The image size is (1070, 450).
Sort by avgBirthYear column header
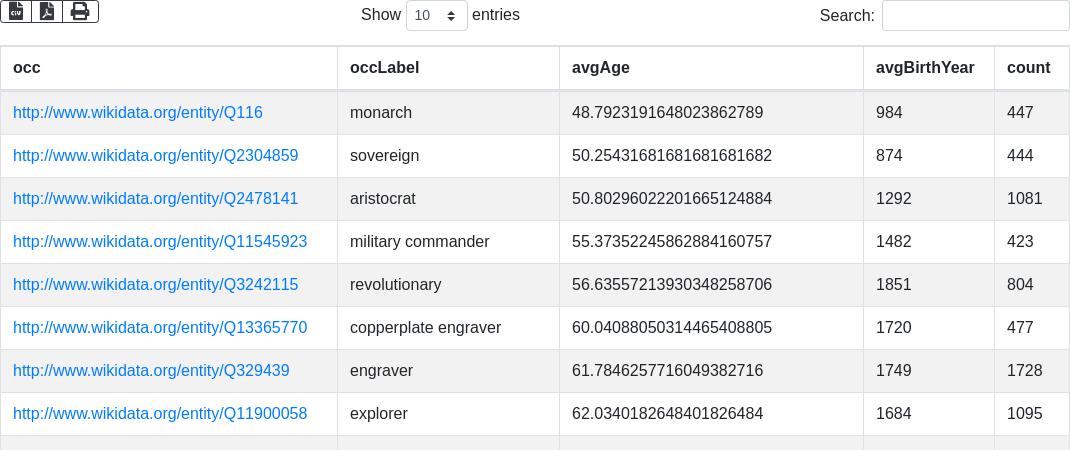(x=925, y=68)
